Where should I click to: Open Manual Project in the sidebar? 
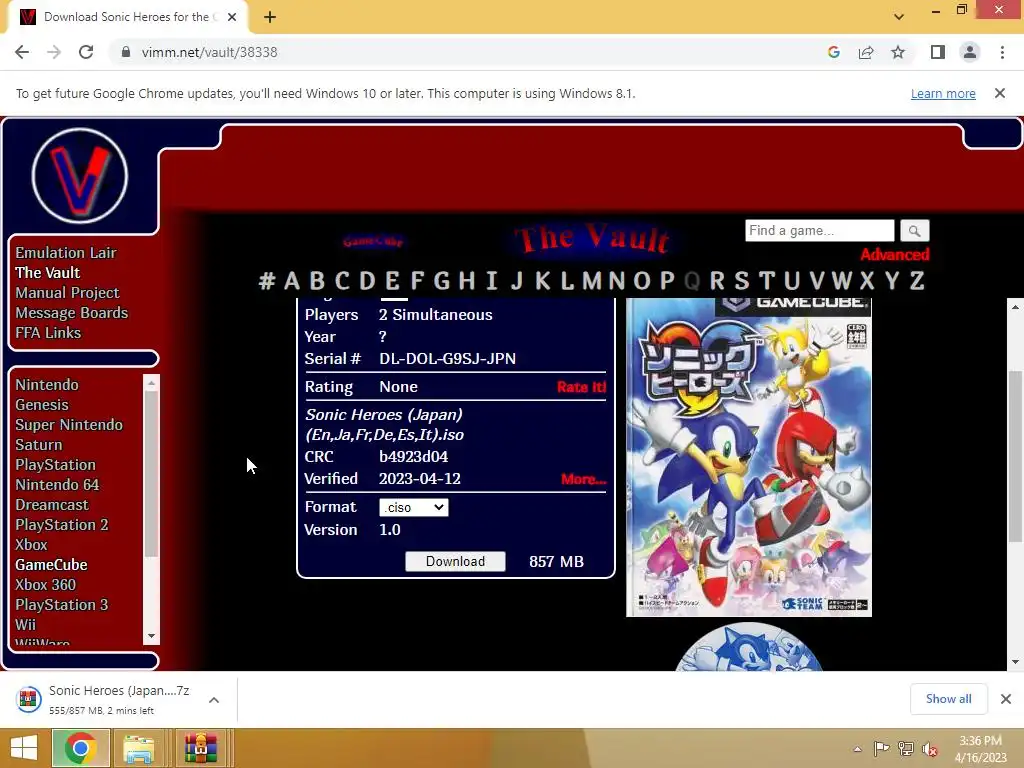[67, 293]
